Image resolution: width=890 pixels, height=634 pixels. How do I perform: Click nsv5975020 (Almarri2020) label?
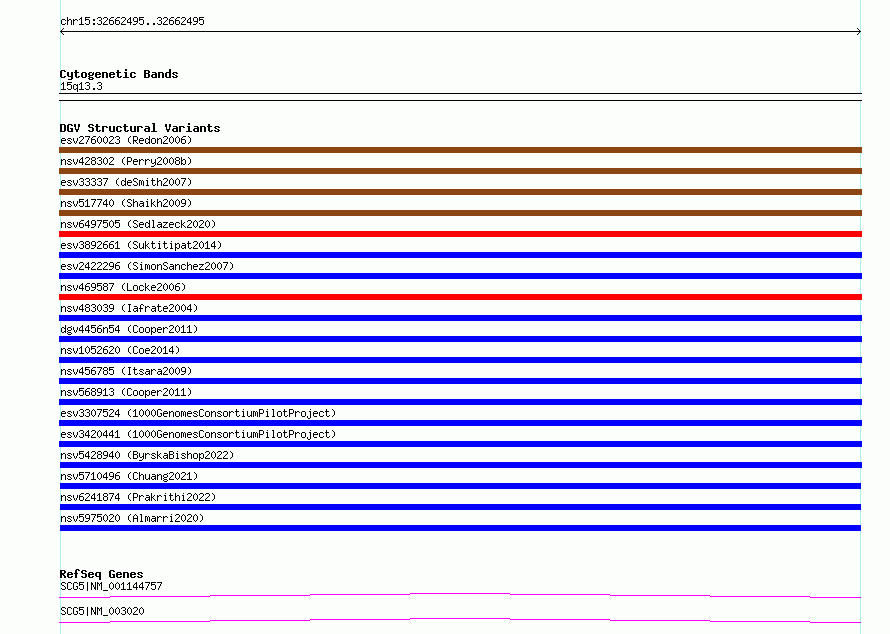(x=132, y=518)
